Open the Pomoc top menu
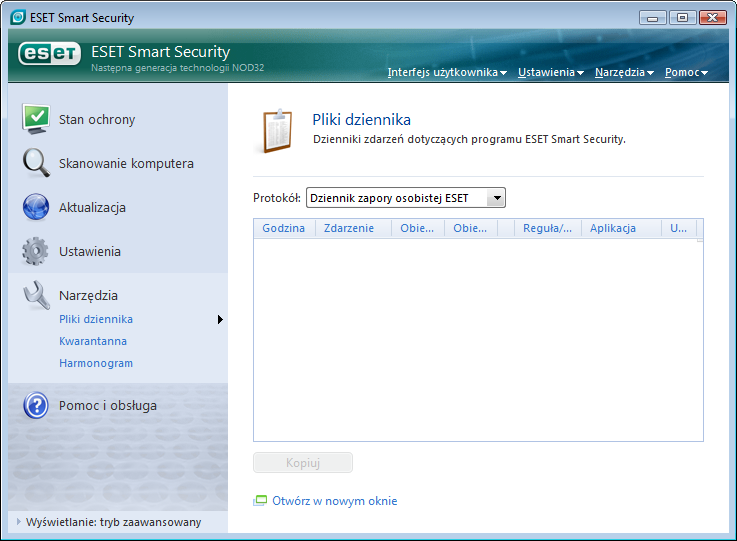The image size is (737, 541). pos(686,72)
